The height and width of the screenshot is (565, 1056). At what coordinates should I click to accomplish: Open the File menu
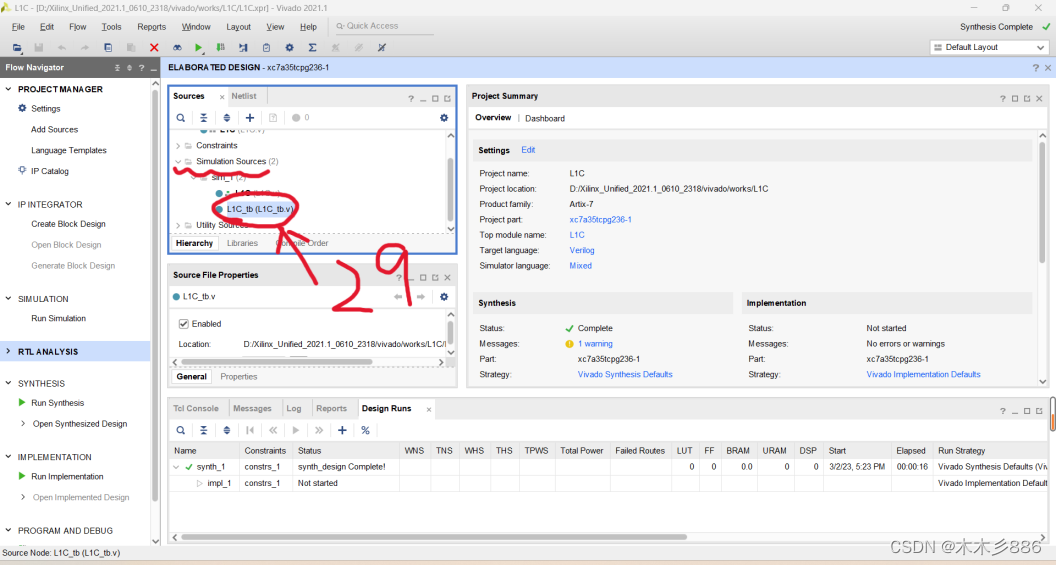tap(18, 27)
